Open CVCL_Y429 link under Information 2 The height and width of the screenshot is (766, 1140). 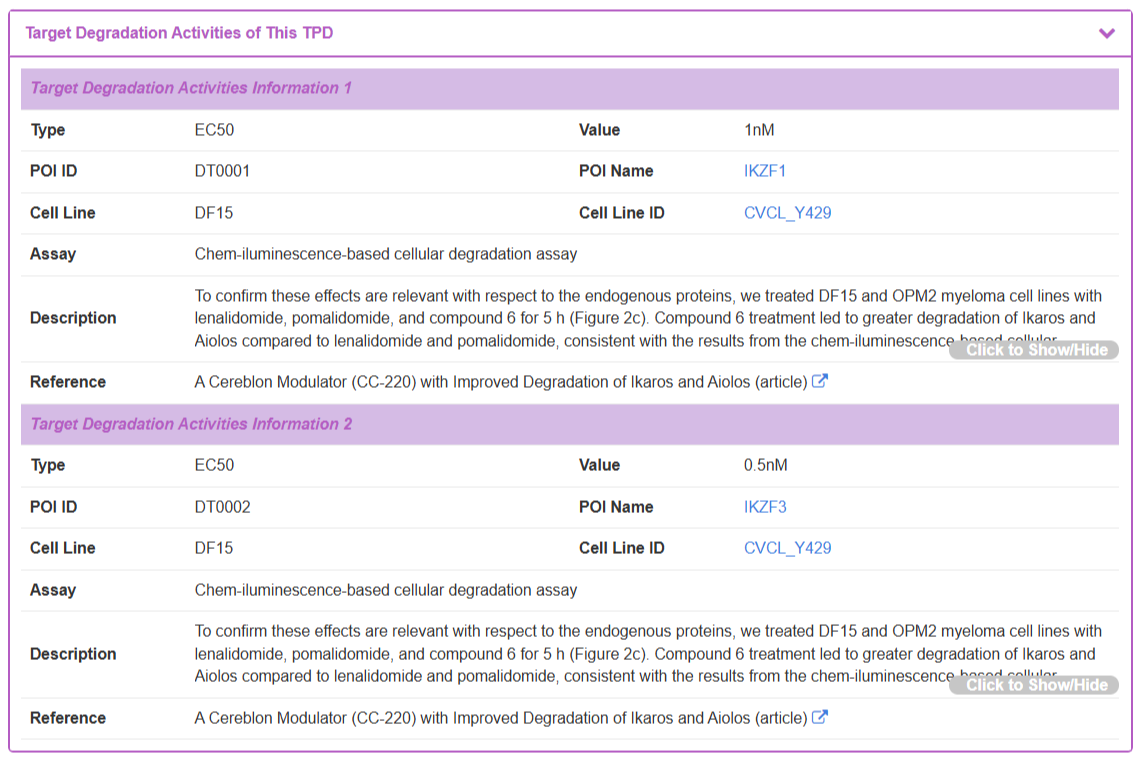pos(787,548)
